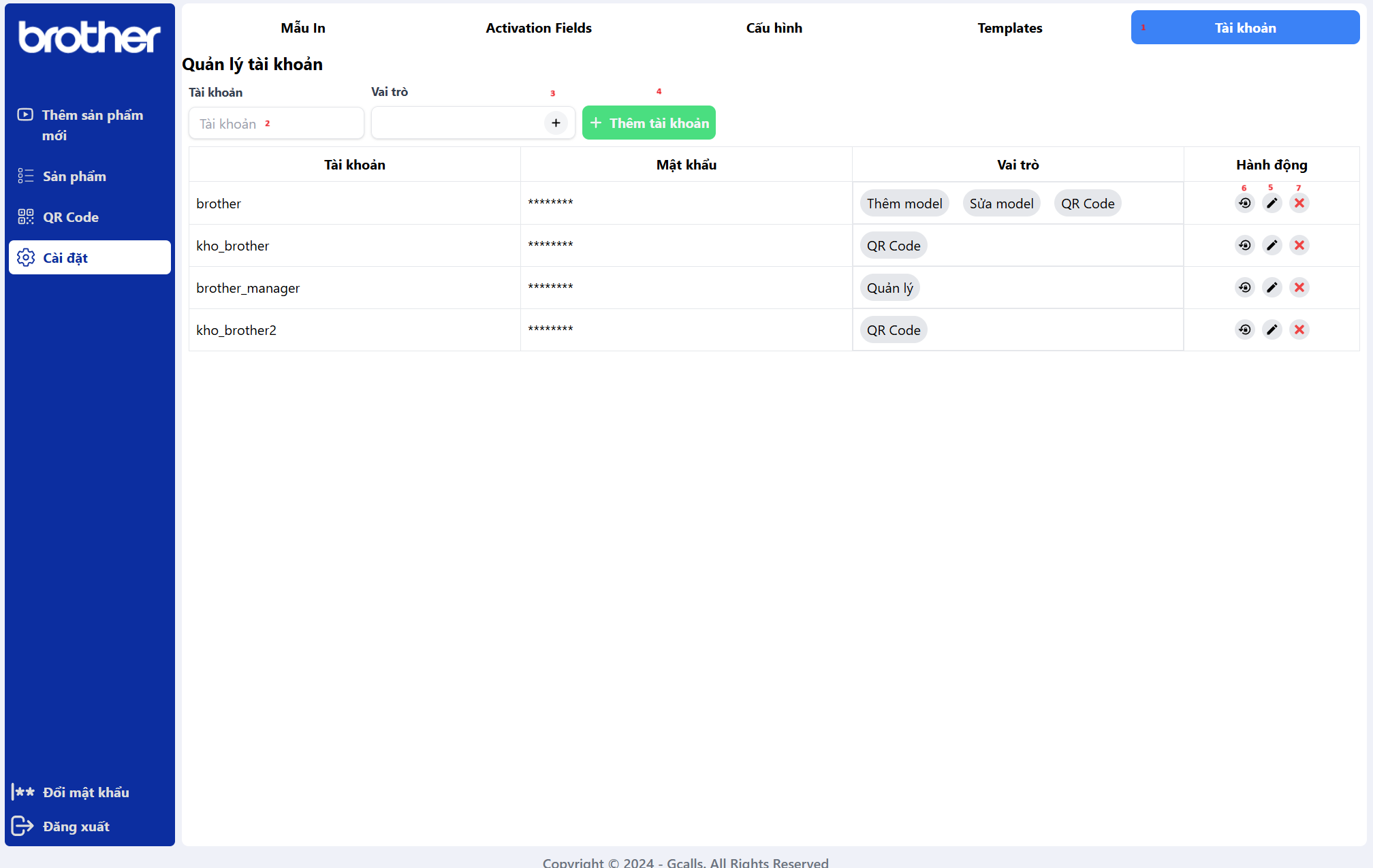Click Đăng xuất to log out
This screenshot has height=868, width=1373.
coord(76,826)
